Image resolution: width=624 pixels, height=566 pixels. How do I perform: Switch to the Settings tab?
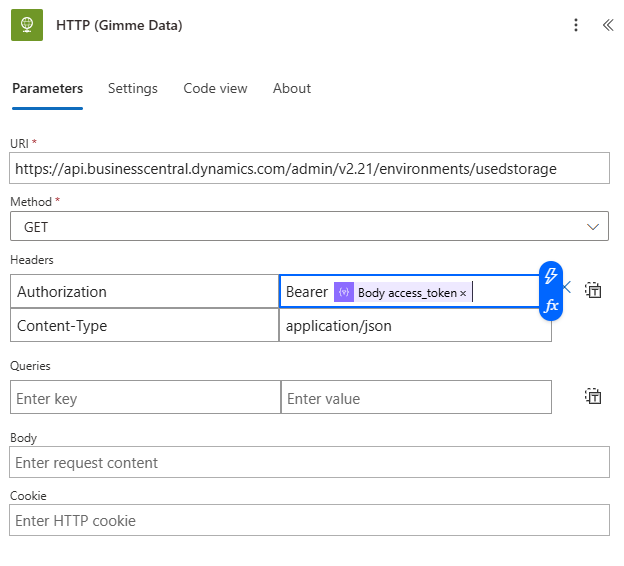click(133, 88)
